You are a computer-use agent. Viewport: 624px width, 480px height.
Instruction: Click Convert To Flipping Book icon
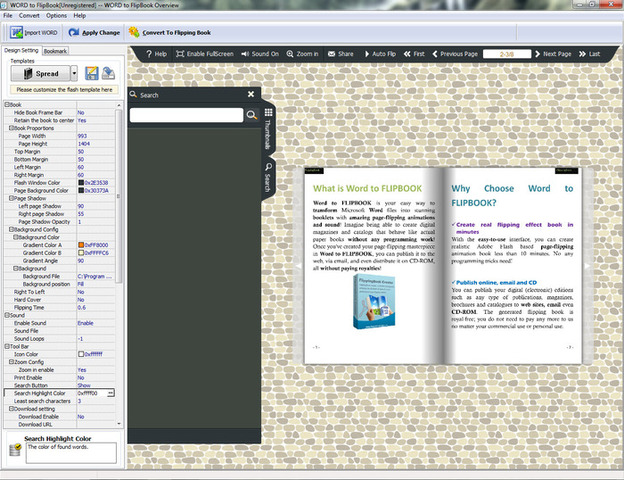(134, 32)
